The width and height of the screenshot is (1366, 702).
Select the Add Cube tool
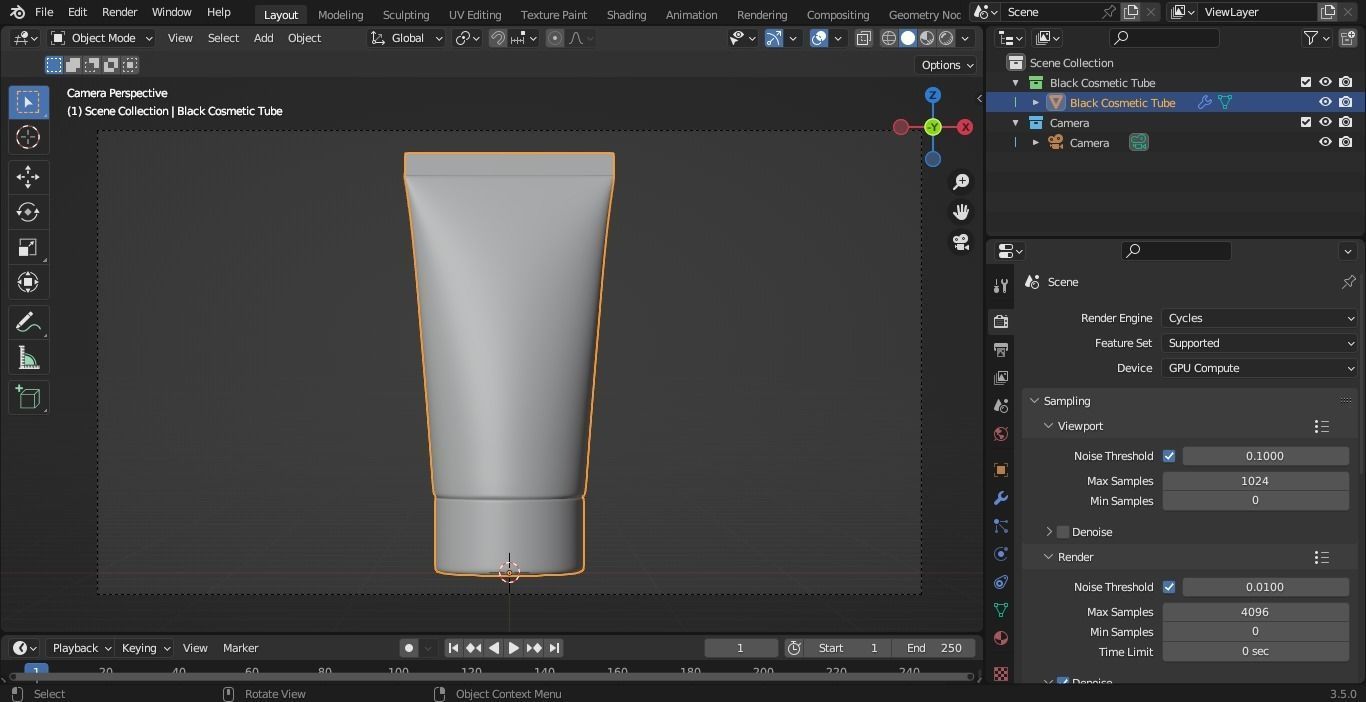[28, 398]
